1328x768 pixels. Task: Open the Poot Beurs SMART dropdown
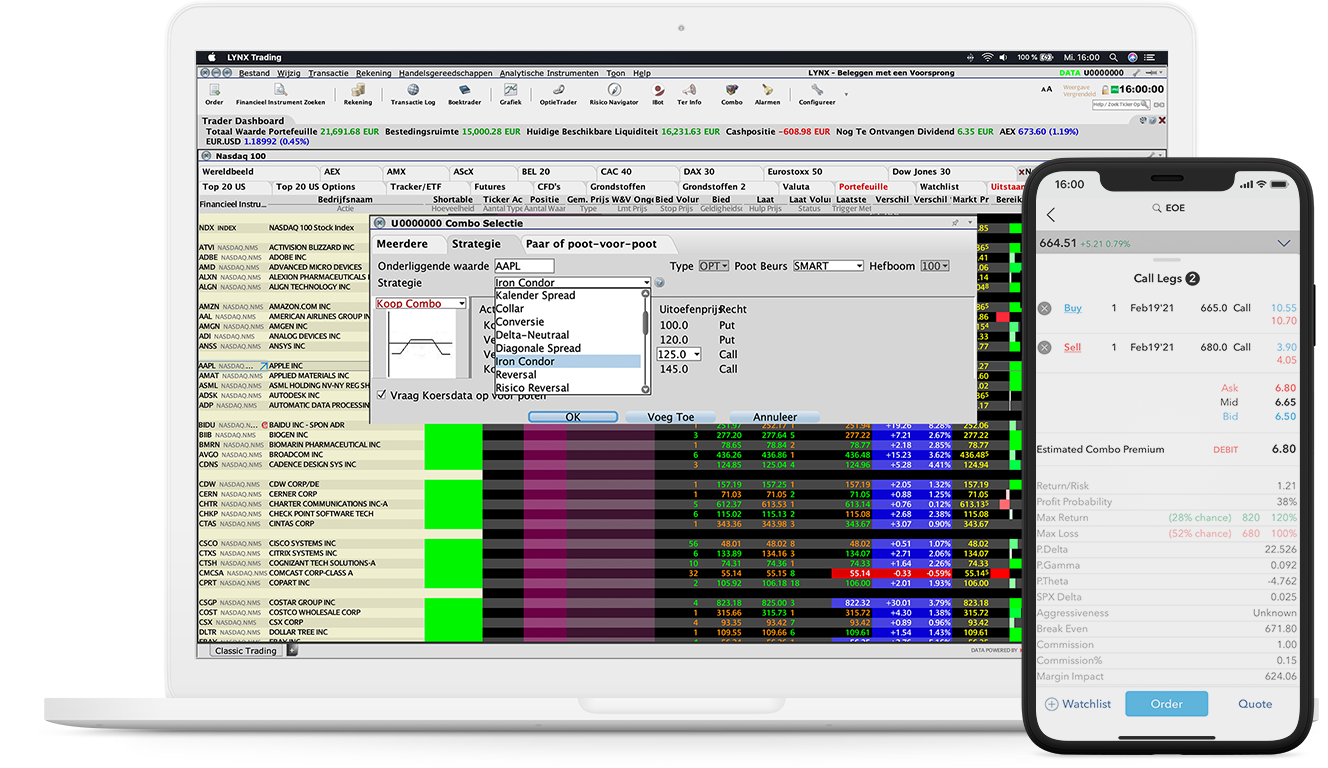click(x=828, y=266)
